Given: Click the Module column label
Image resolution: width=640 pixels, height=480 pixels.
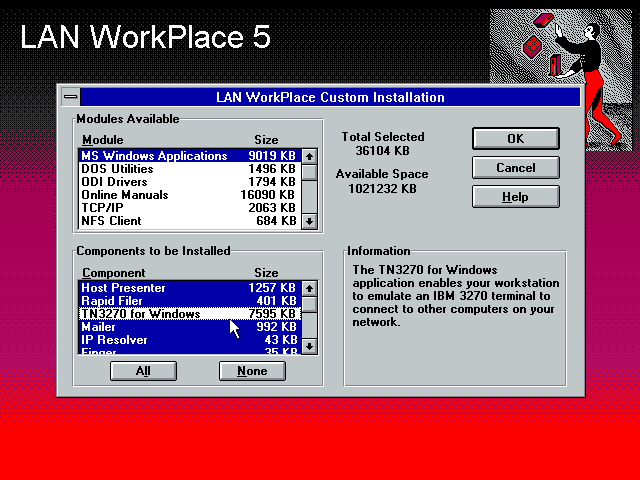Looking at the screenshot, I should pos(102,140).
